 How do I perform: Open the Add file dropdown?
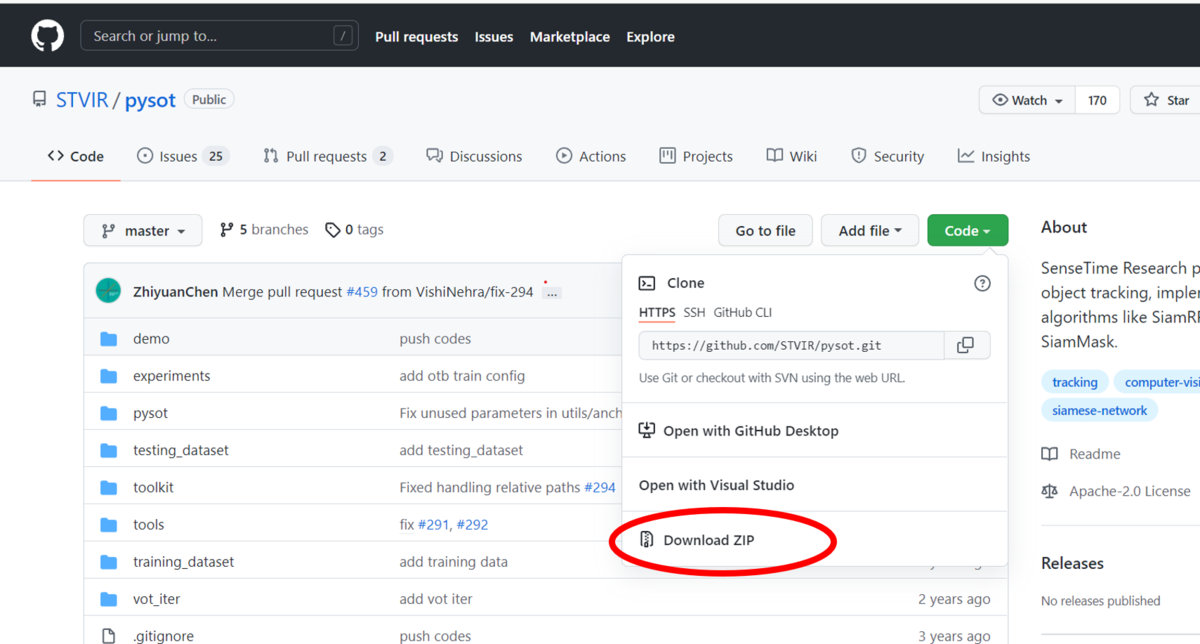(870, 231)
